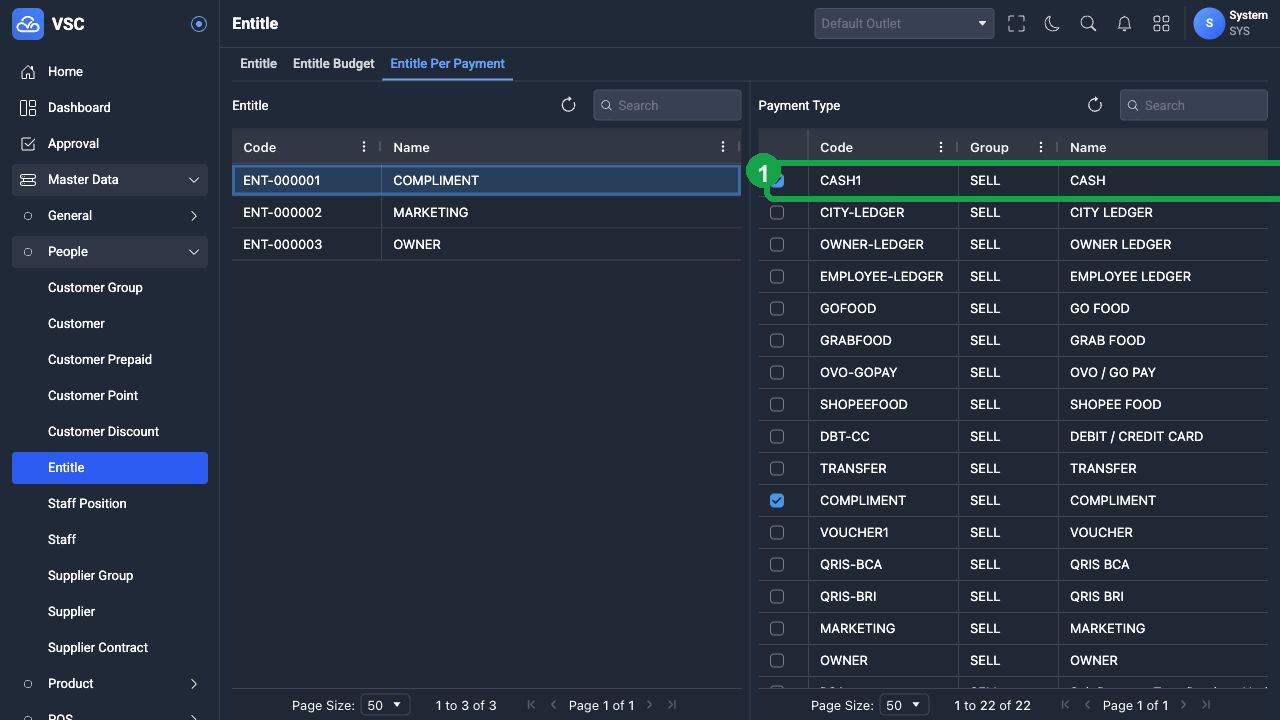The image size is (1280, 720).
Task: Select the MARKETING entitle row
Action: point(486,213)
